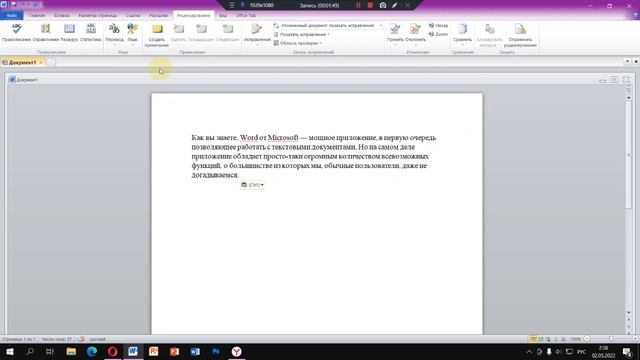Screen dimensions: 640x360
Task: Open the Язык language menu
Action: pyautogui.click(x=133, y=33)
